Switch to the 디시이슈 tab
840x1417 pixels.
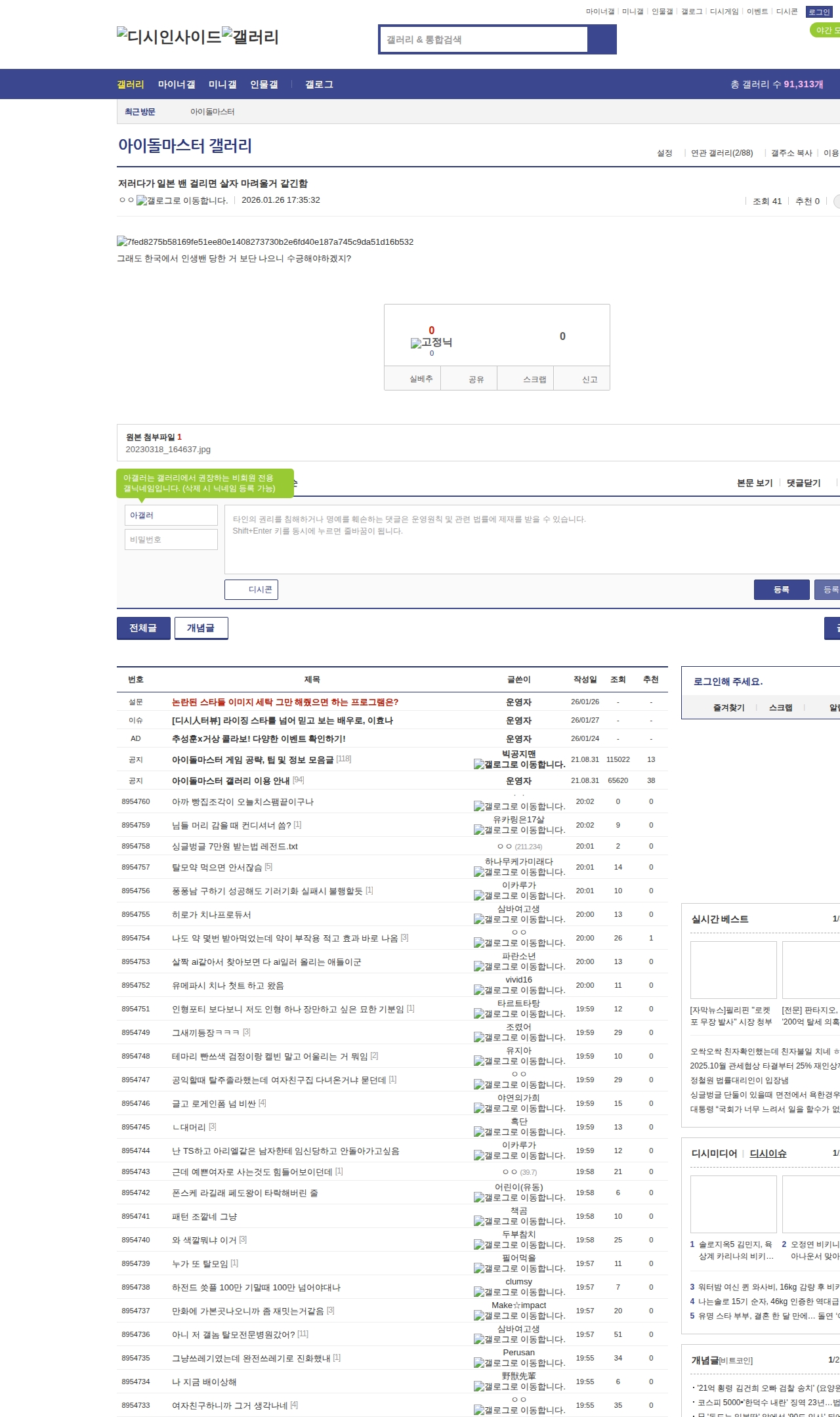click(768, 1154)
